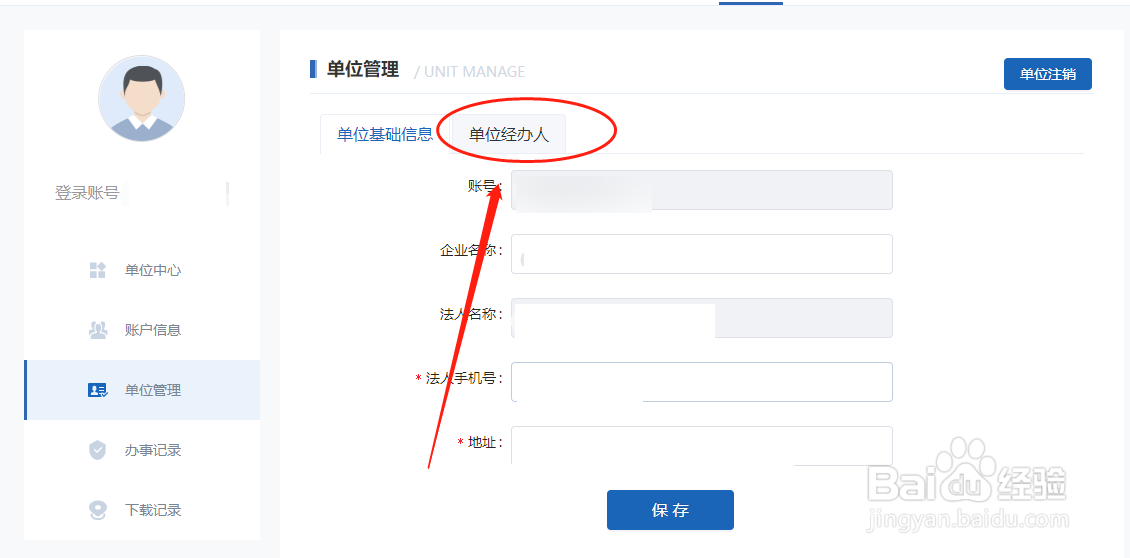The width and height of the screenshot is (1130, 558).
Task: Open 下载记录 in the sidebar
Action: (142, 510)
